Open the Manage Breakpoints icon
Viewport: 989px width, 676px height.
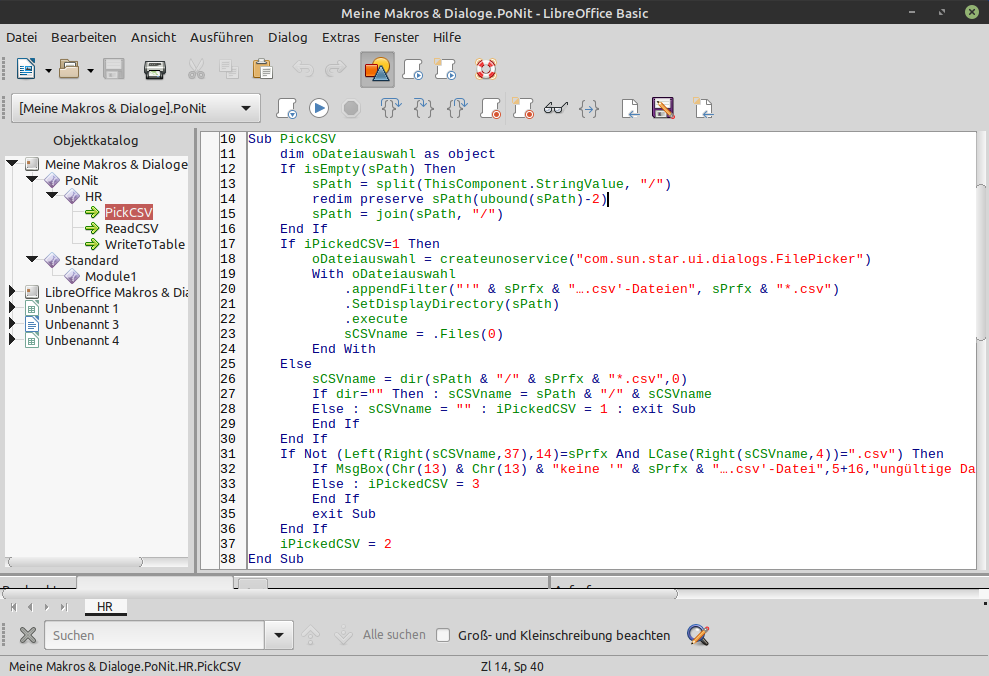pyautogui.click(x=523, y=108)
